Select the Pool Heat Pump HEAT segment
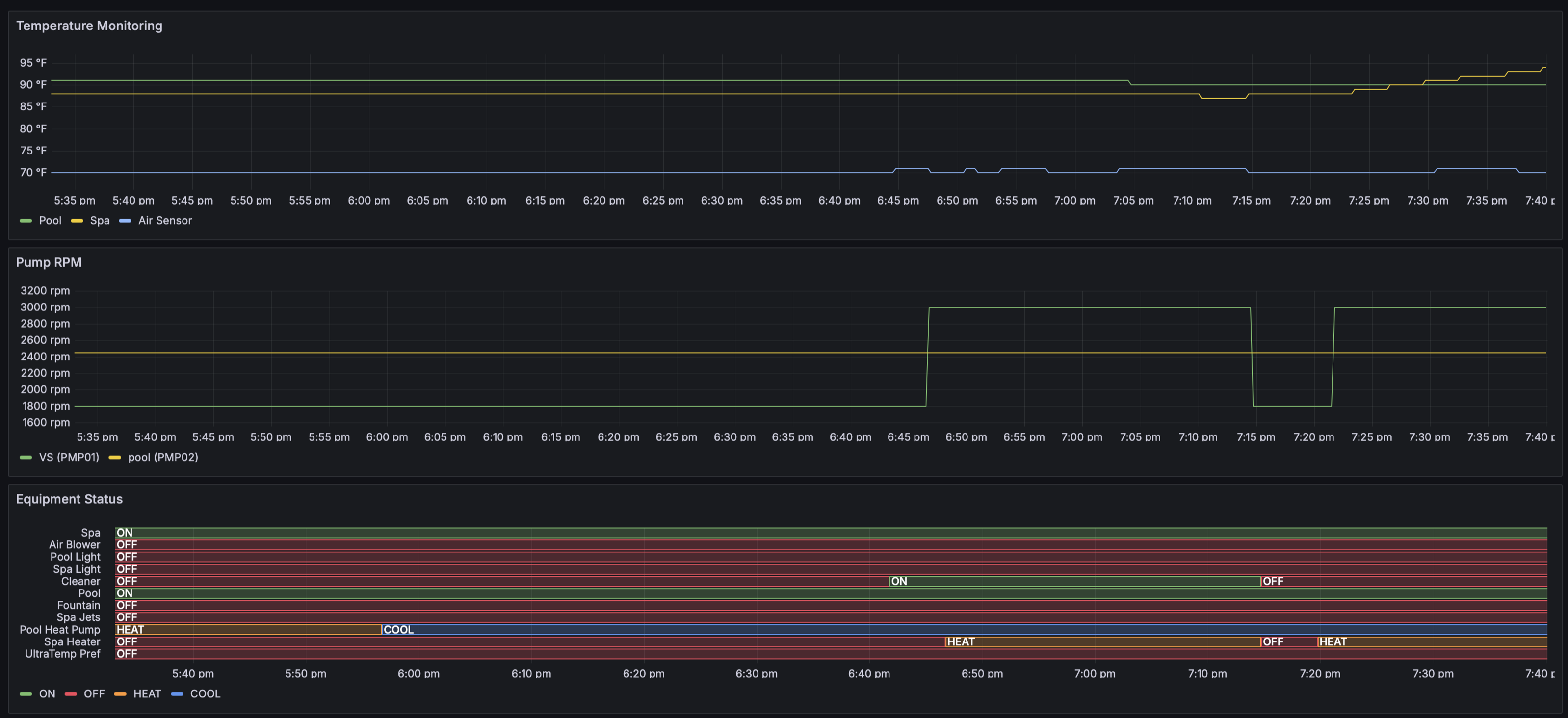The image size is (1568, 718). 248,630
